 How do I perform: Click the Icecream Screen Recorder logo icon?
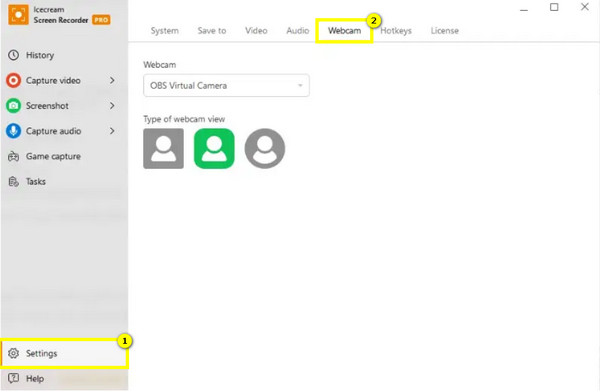pos(18,15)
